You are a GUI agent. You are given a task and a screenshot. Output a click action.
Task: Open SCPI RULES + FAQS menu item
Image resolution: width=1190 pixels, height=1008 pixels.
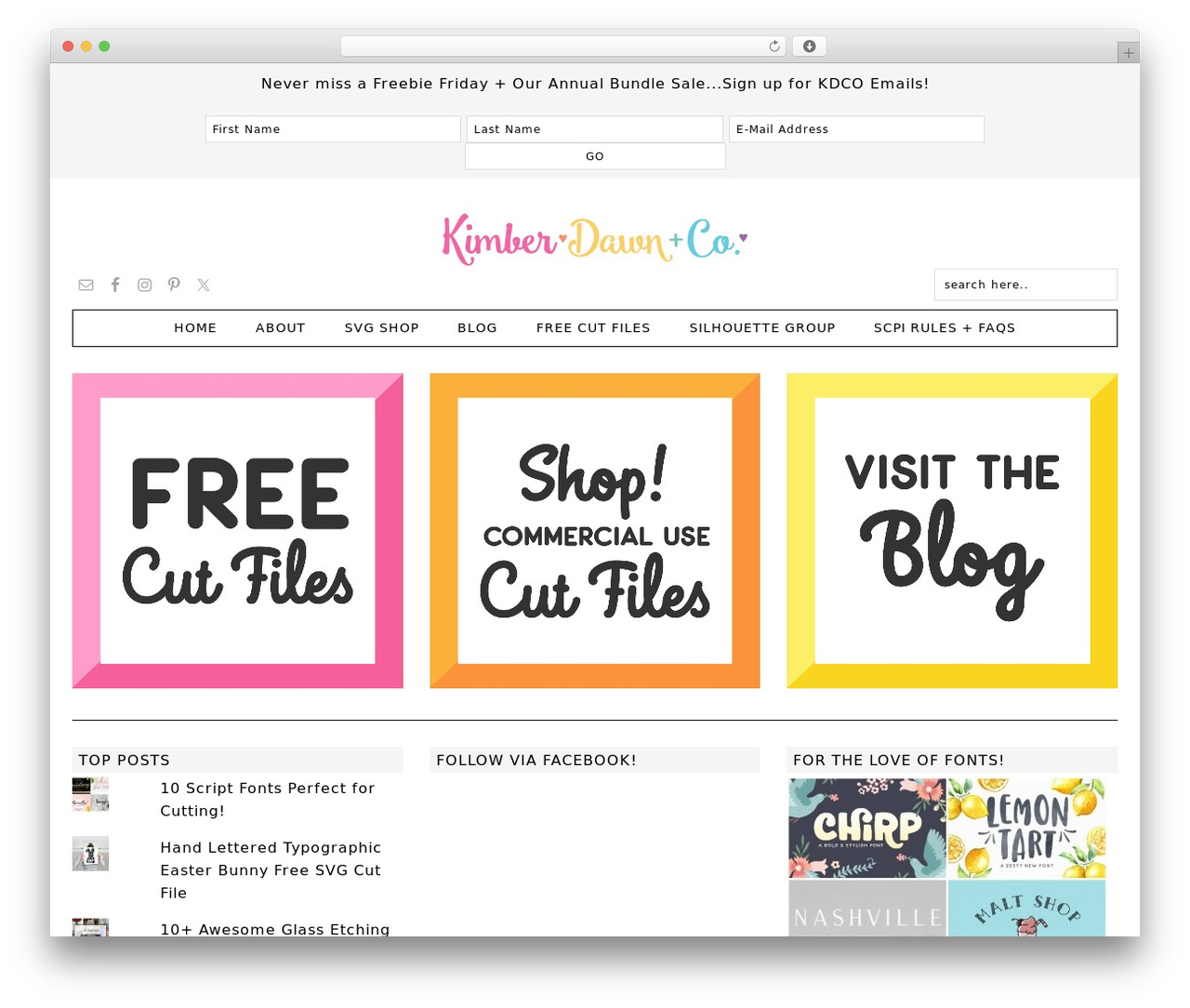[x=945, y=328]
